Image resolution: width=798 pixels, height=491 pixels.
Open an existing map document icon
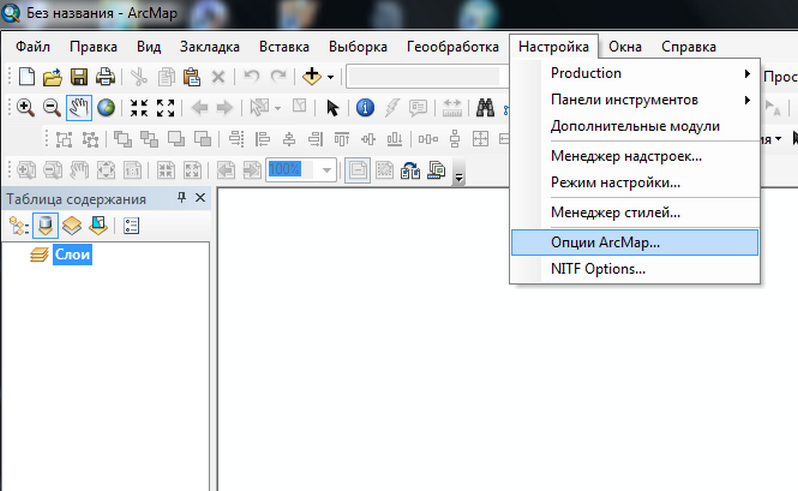pyautogui.click(x=52, y=77)
